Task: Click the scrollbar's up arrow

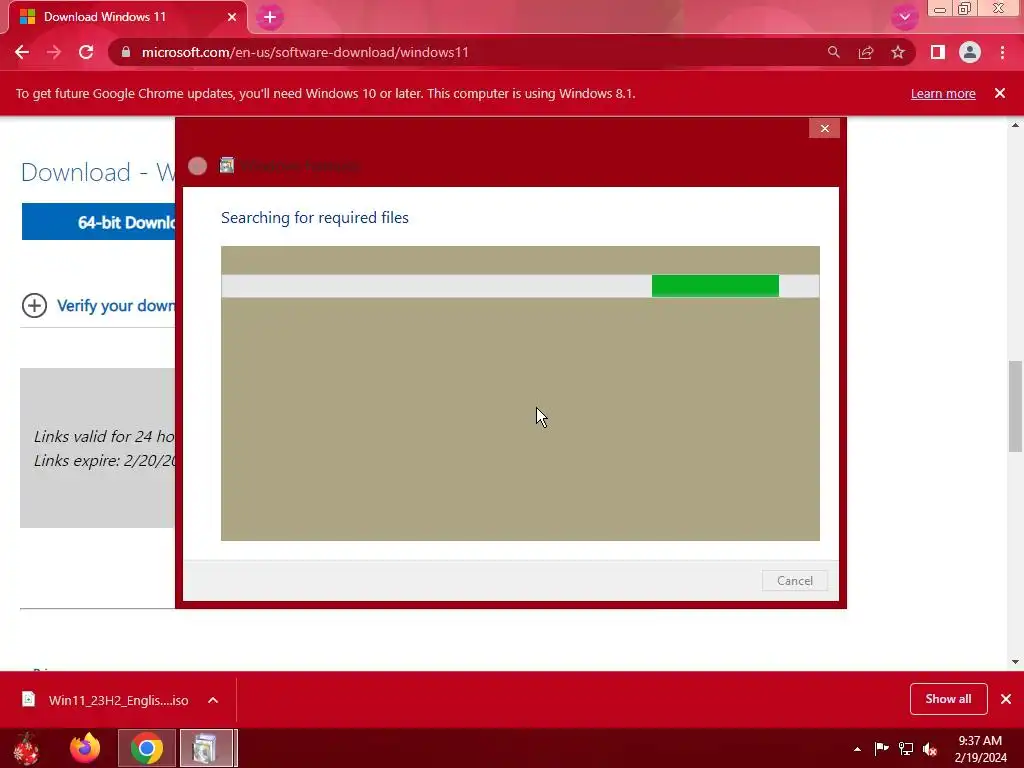Action: (1015, 125)
